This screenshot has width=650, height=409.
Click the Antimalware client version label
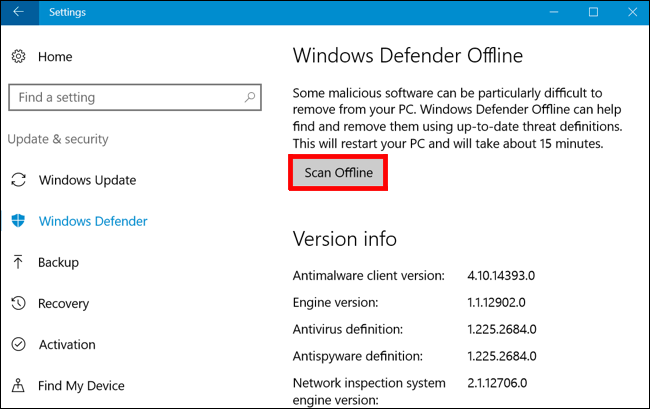[x=369, y=276]
